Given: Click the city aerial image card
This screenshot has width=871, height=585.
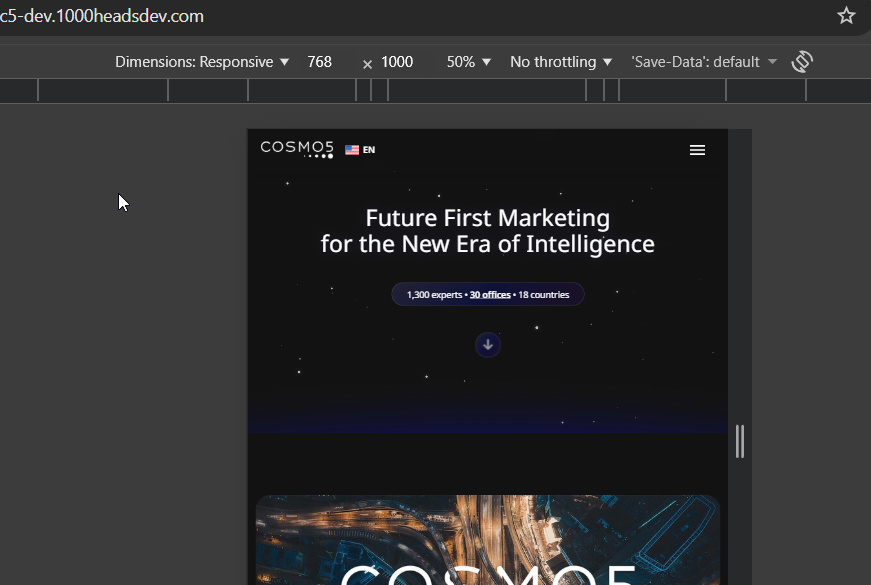Looking at the screenshot, I should point(488,539).
